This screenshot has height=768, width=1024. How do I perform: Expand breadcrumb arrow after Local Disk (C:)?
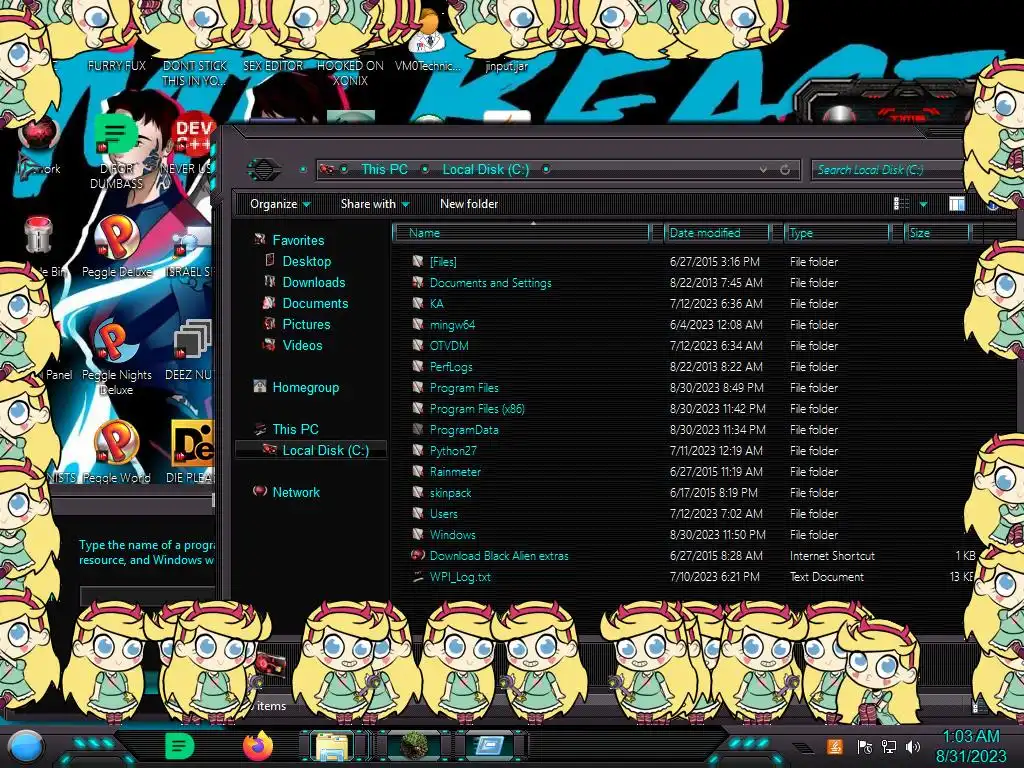point(546,170)
